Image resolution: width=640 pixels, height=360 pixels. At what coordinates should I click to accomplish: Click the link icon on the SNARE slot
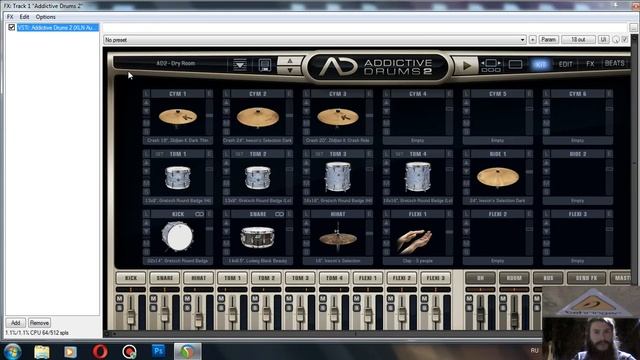click(279, 214)
